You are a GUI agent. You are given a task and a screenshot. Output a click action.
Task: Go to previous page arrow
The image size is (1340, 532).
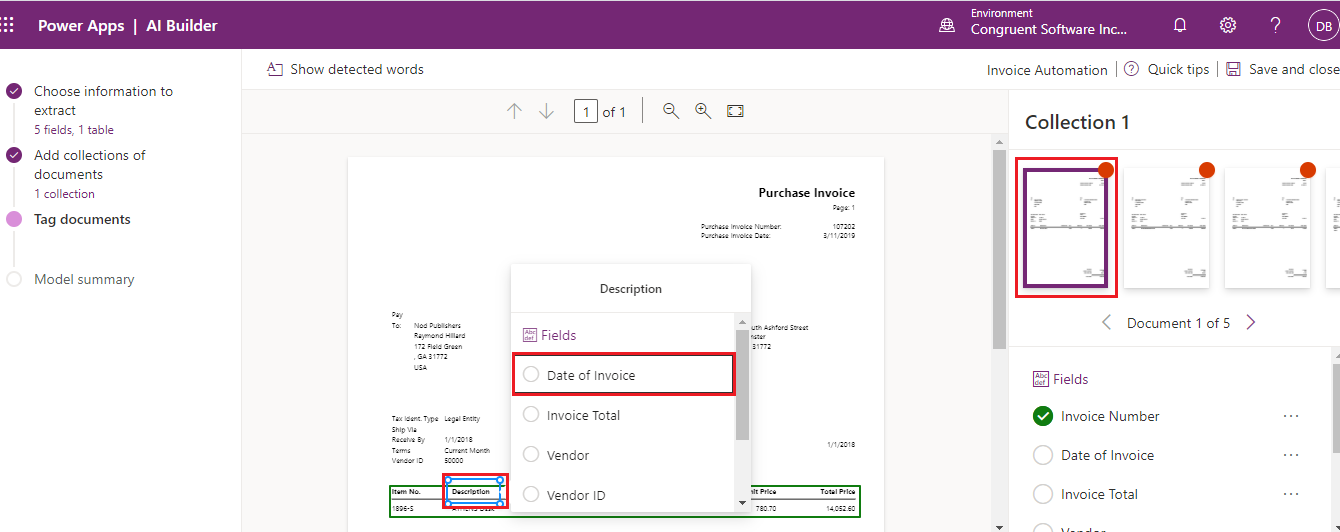coord(514,111)
